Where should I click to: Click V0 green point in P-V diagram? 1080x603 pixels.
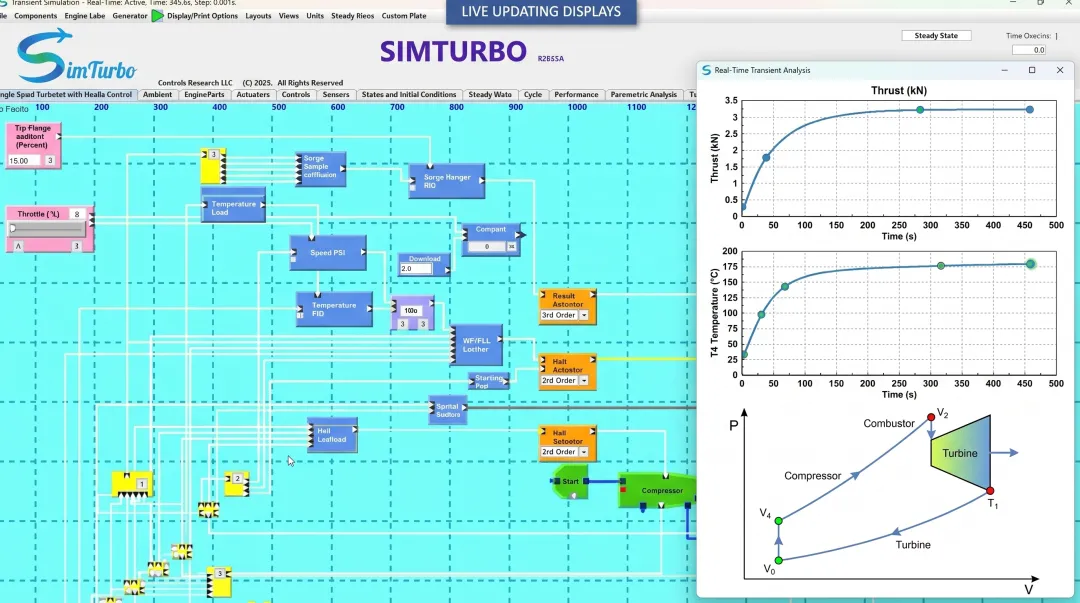(x=778, y=561)
